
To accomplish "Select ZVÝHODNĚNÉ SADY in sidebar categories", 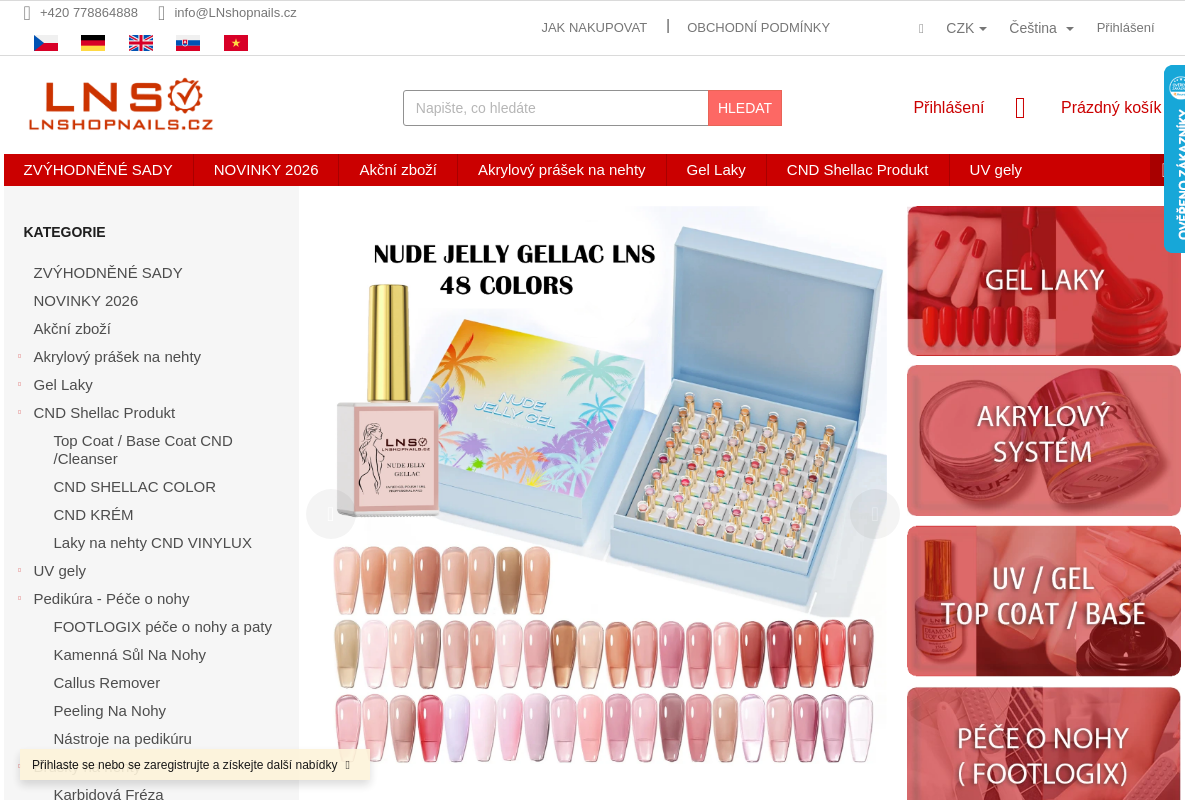I will click(108, 273).
